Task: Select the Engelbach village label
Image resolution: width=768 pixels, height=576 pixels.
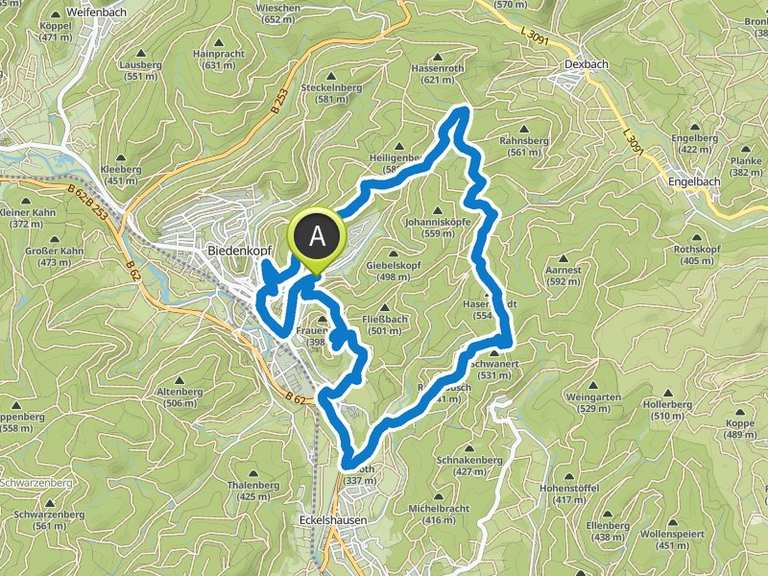Action: pos(694,182)
